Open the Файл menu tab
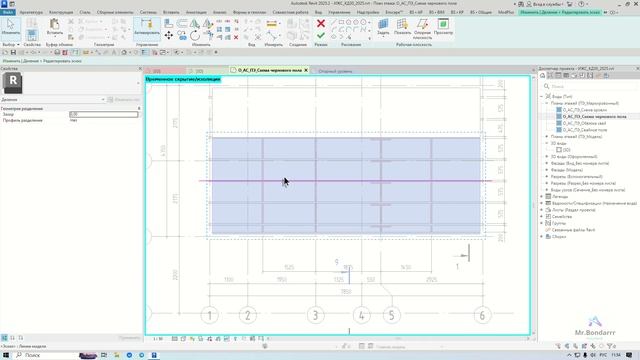Viewport: 640px width, 360px height. click(8, 12)
